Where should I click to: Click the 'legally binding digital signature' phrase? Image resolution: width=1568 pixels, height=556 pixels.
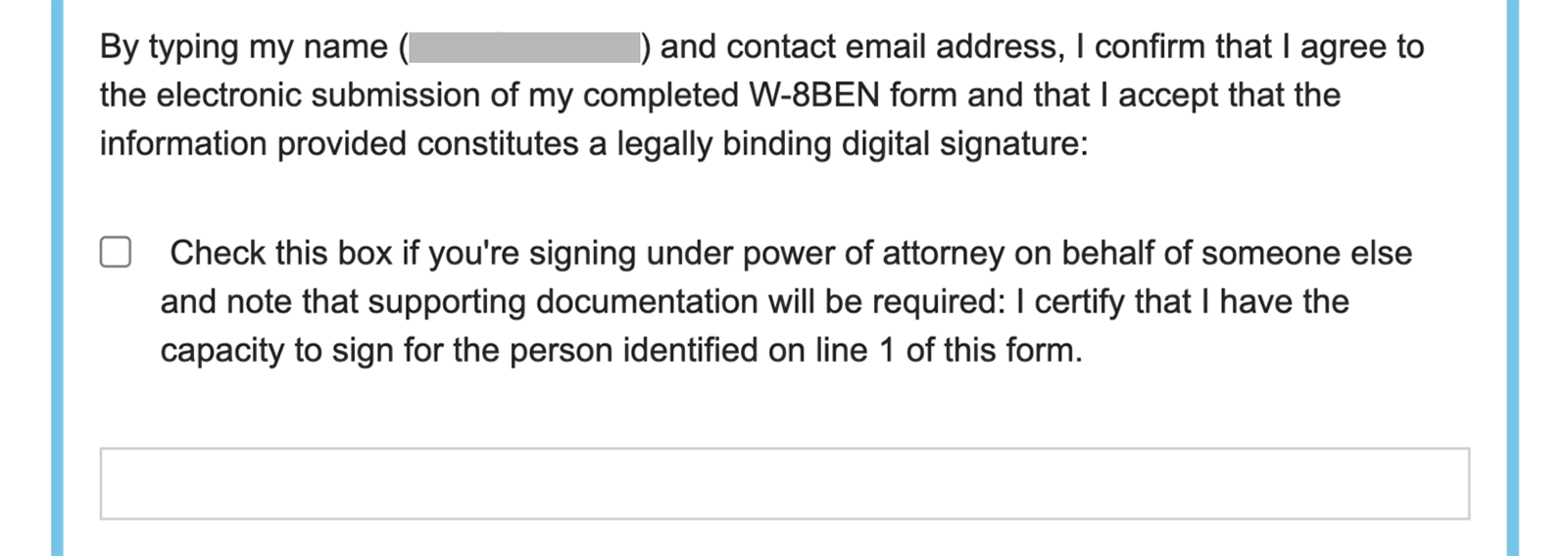click(x=852, y=144)
